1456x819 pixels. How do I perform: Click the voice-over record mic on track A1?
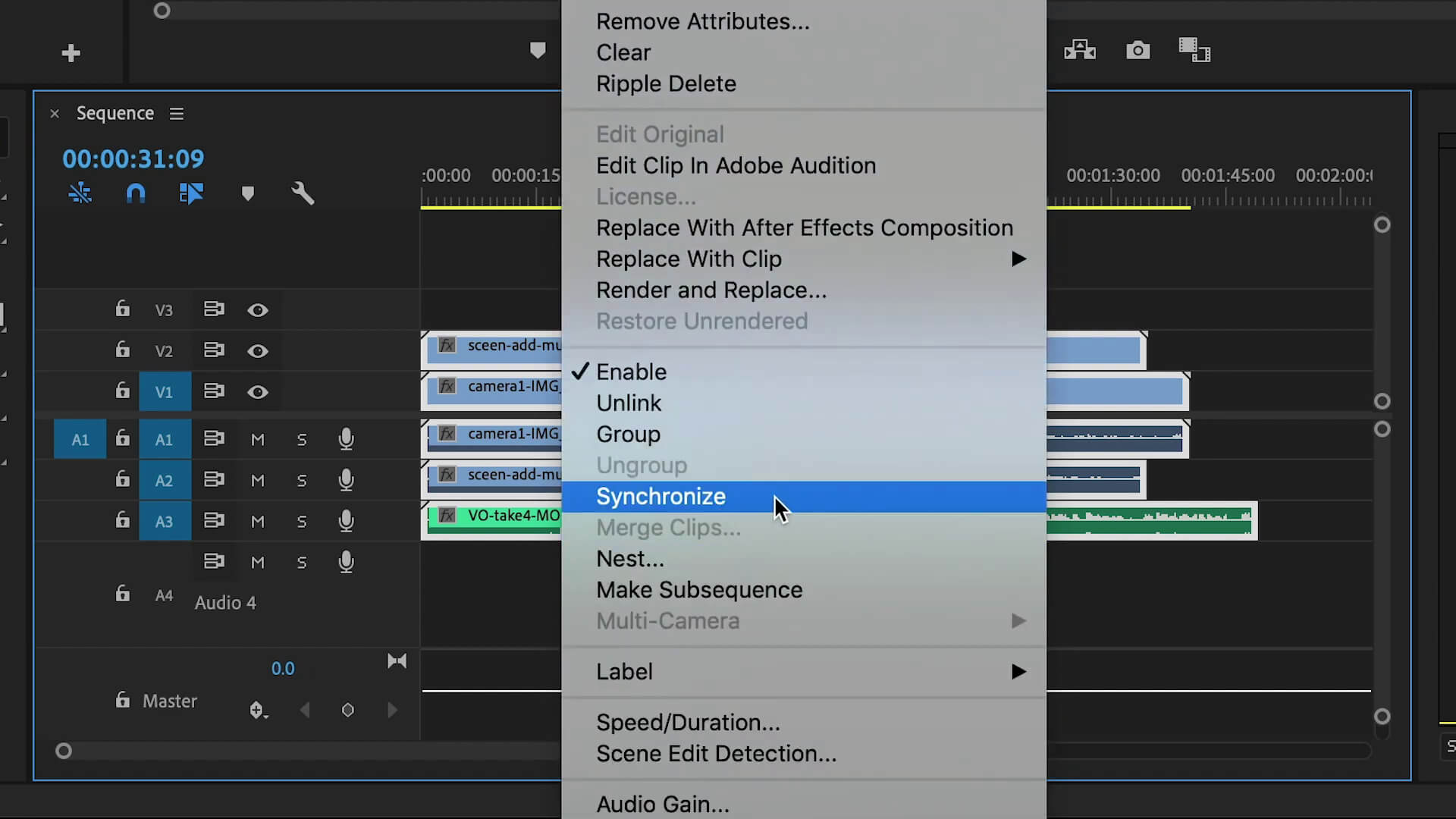347,438
